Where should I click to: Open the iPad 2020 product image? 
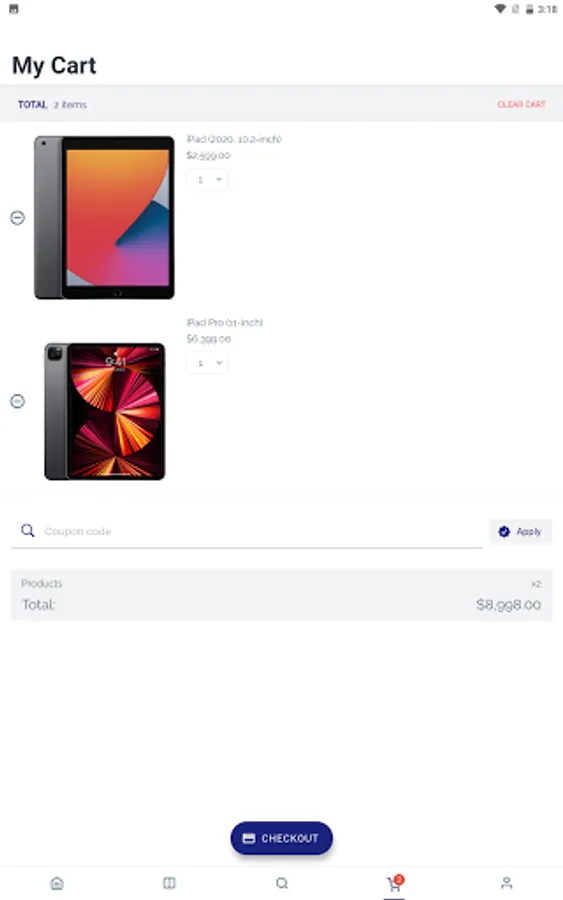104,218
